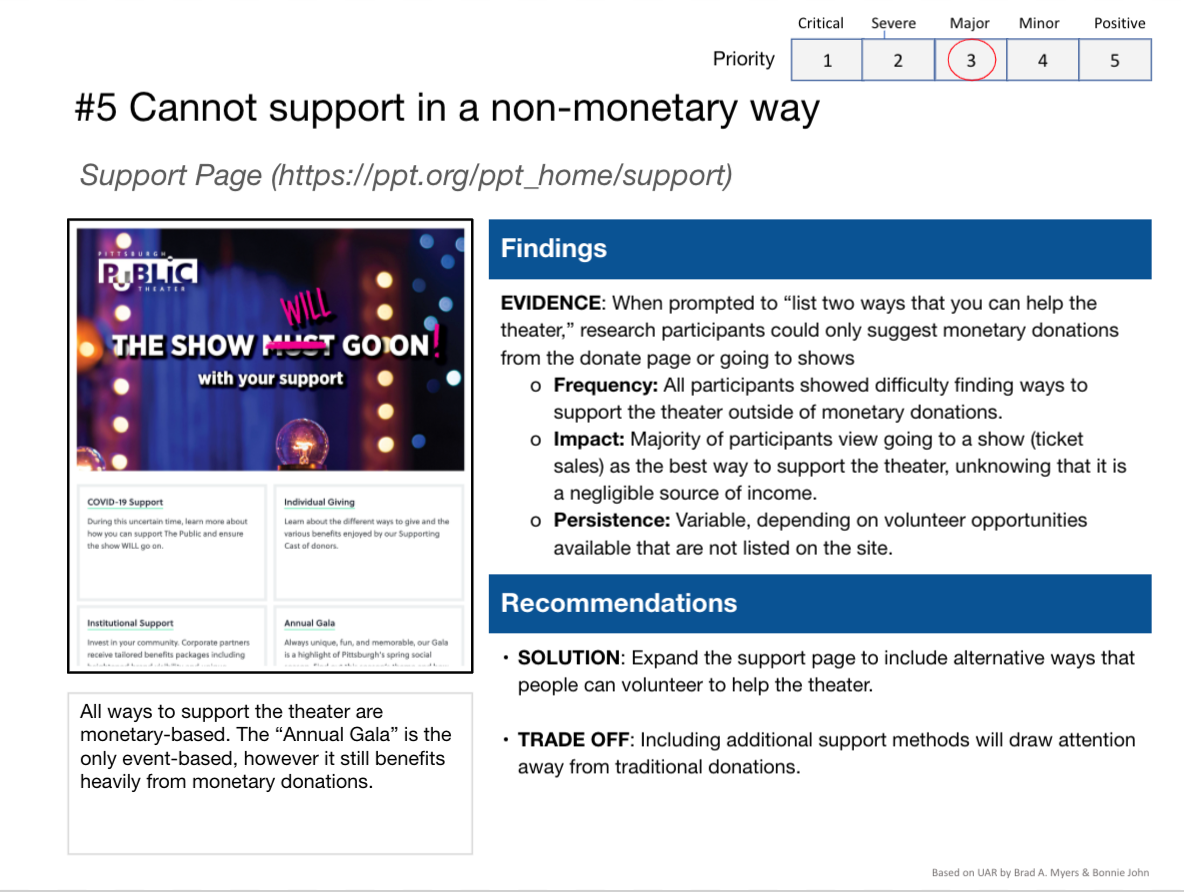Select priority box 4 under Minor
The width and height of the screenshot is (1184, 892).
point(1043,60)
